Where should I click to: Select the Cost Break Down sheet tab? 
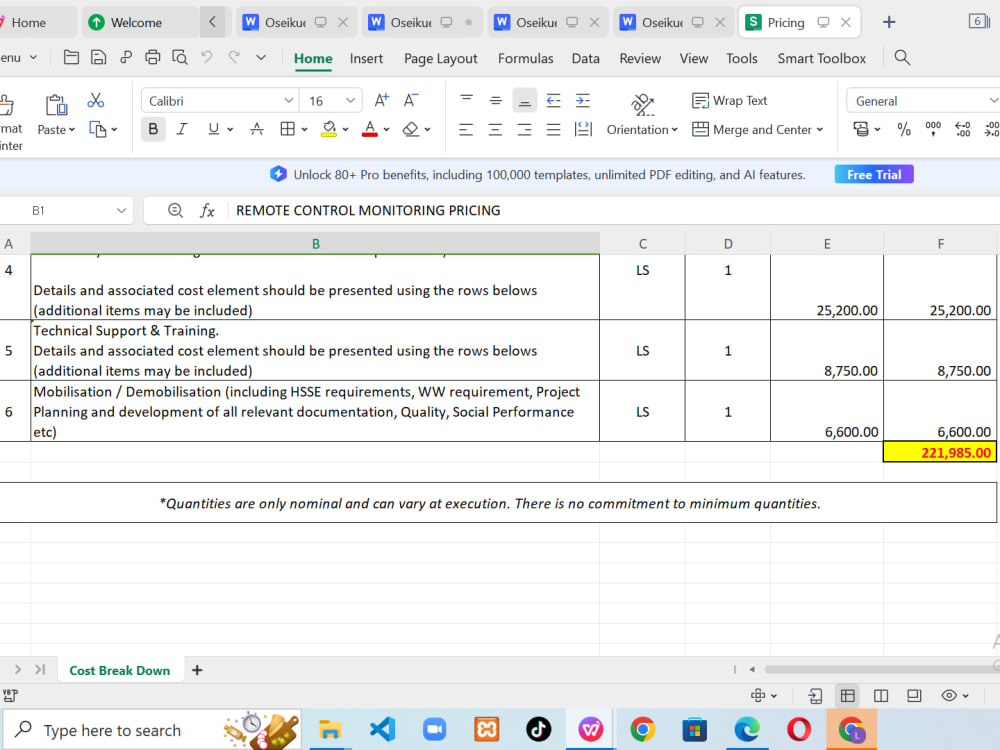tap(120, 670)
